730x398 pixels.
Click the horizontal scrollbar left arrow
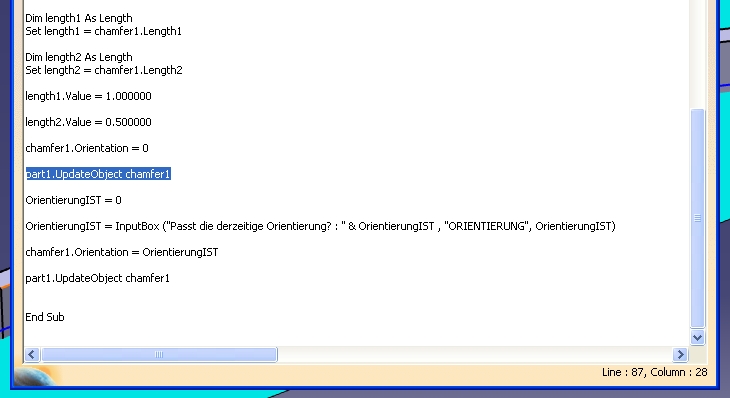(x=32, y=355)
